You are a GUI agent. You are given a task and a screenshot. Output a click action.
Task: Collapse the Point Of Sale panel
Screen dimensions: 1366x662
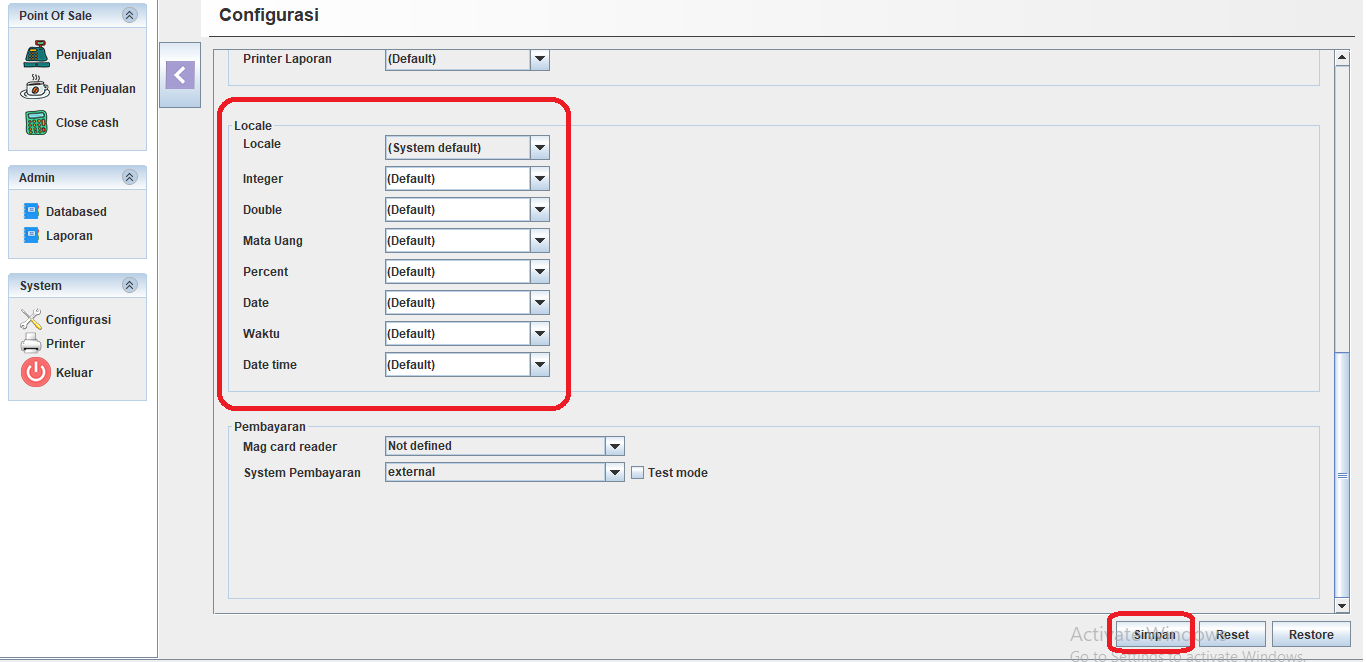pos(129,16)
